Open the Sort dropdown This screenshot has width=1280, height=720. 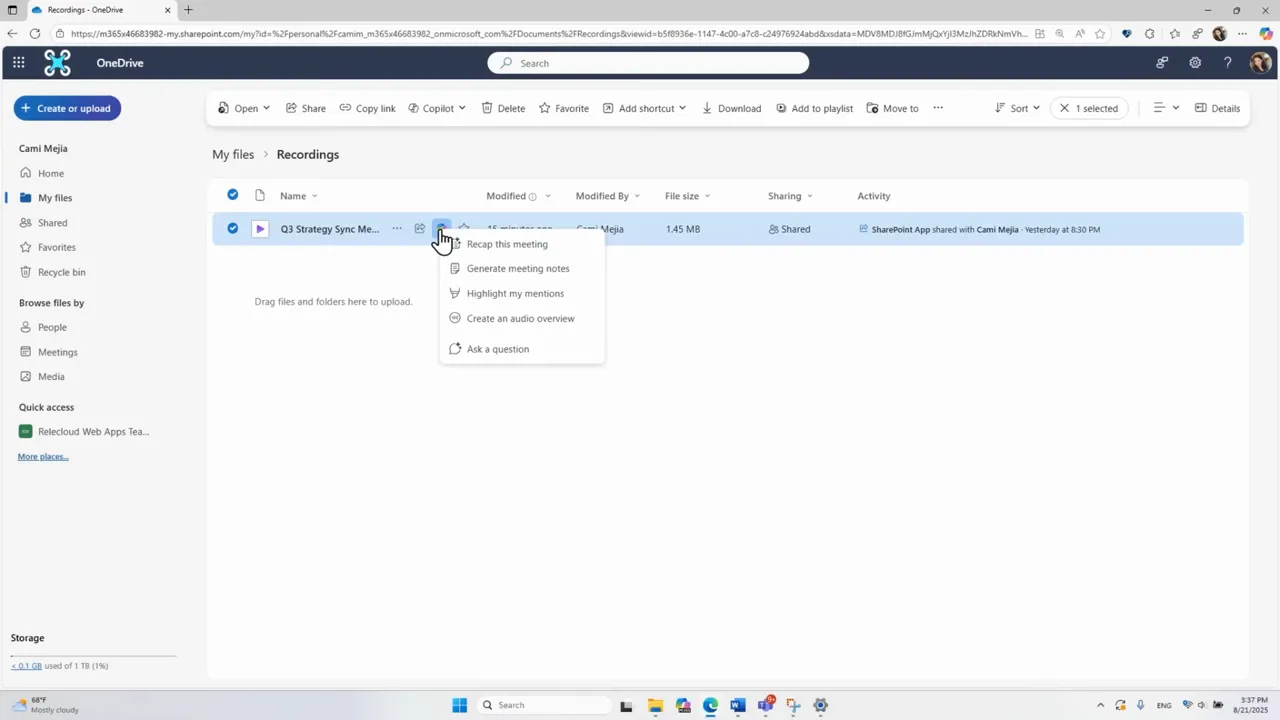[1017, 108]
